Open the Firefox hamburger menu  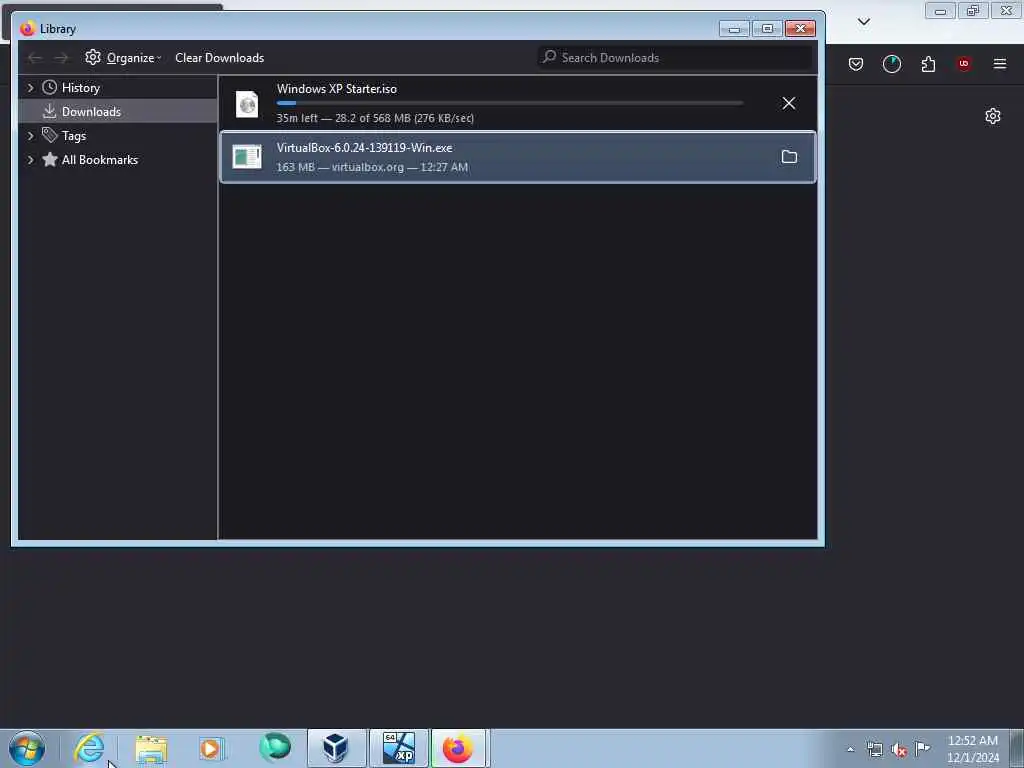[1000, 64]
